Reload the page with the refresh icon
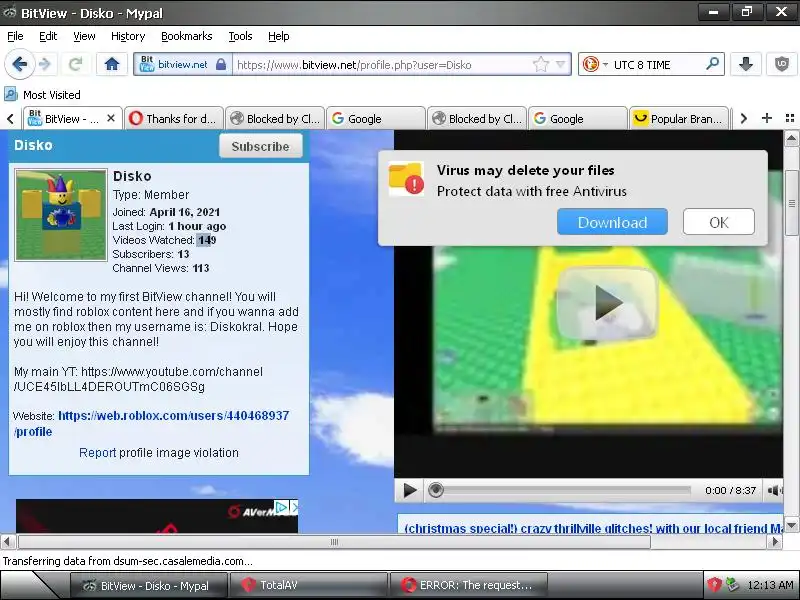The width and height of the screenshot is (800, 600). click(76, 64)
